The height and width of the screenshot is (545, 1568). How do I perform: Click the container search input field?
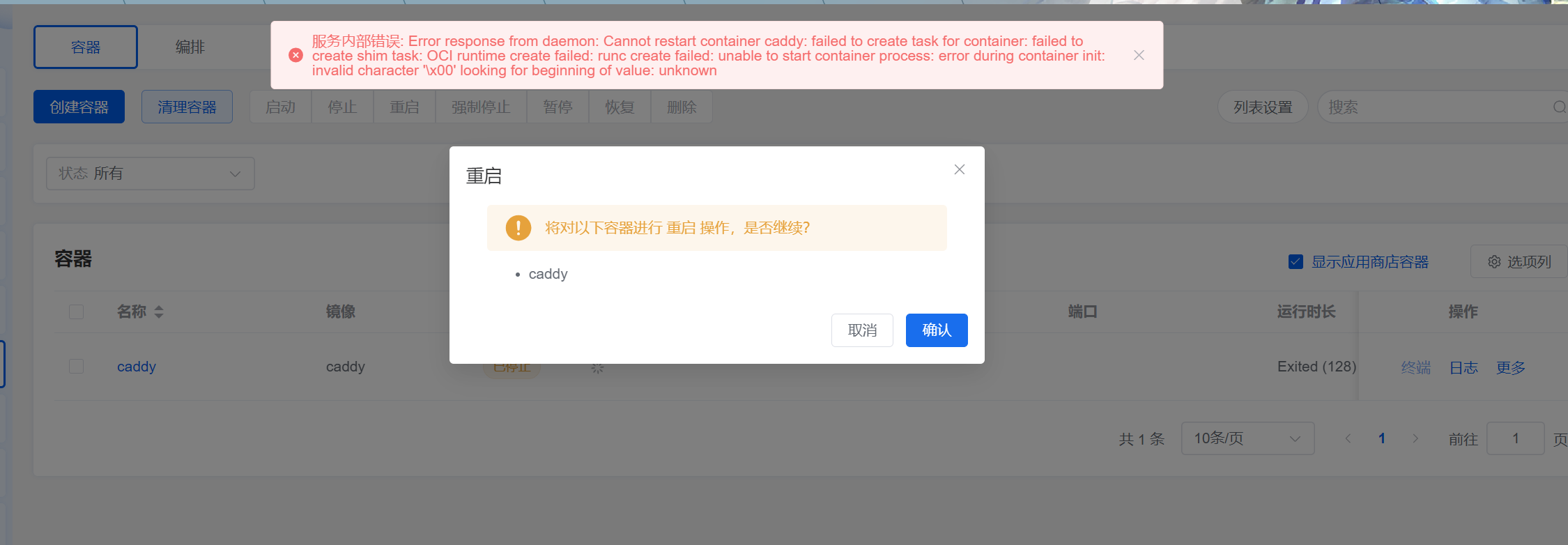click(x=1436, y=107)
